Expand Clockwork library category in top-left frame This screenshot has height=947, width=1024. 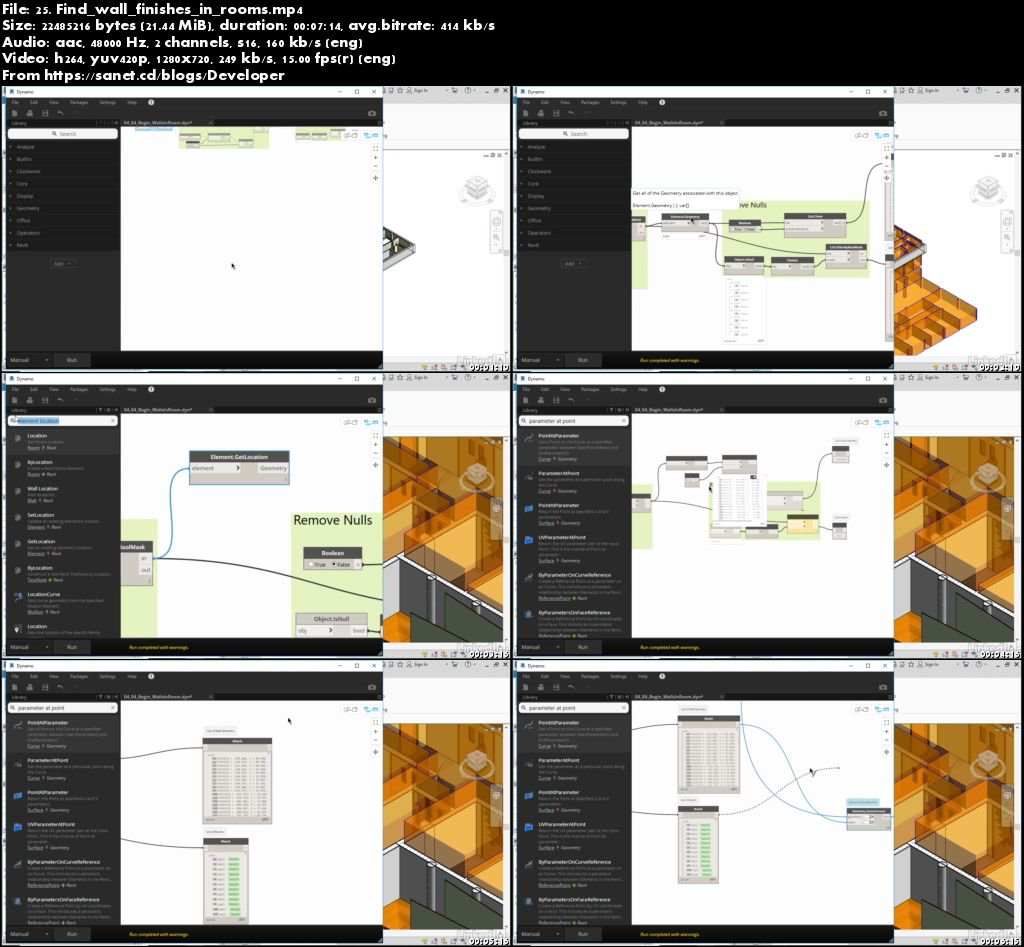pyautogui.click(x=28, y=171)
